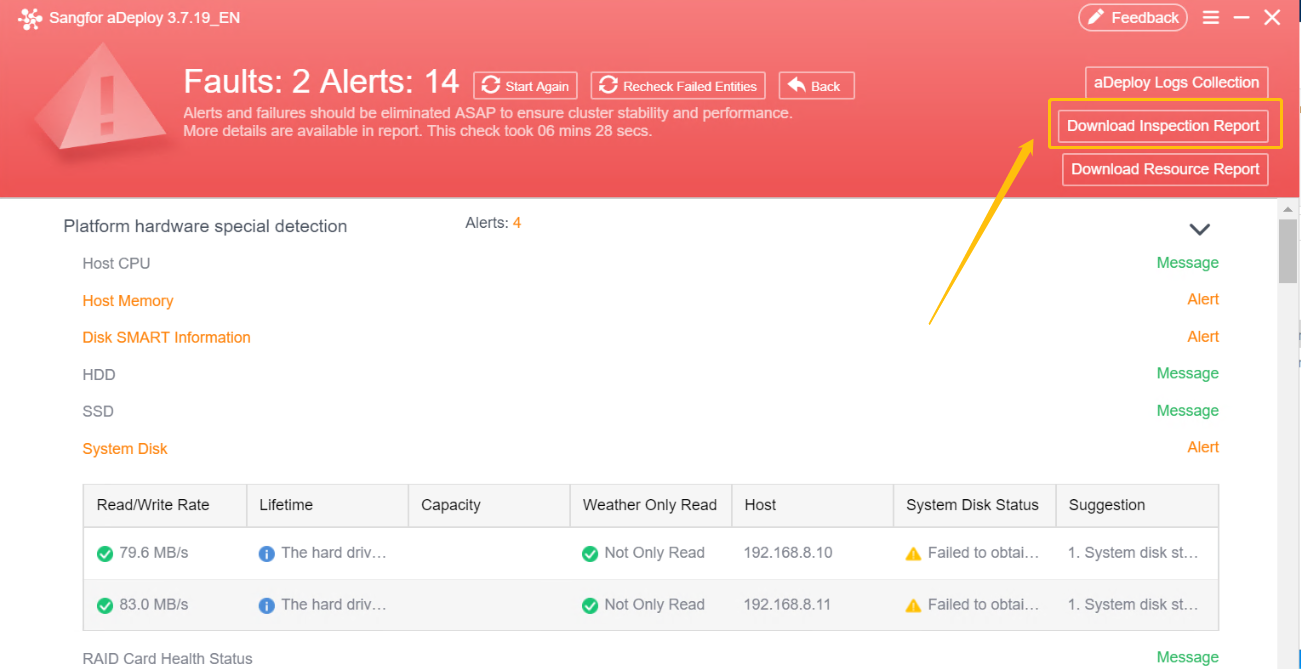1301x669 pixels.
Task: Click green check icon for 192.168.8.11 Not Only Read
Action: [590, 605]
